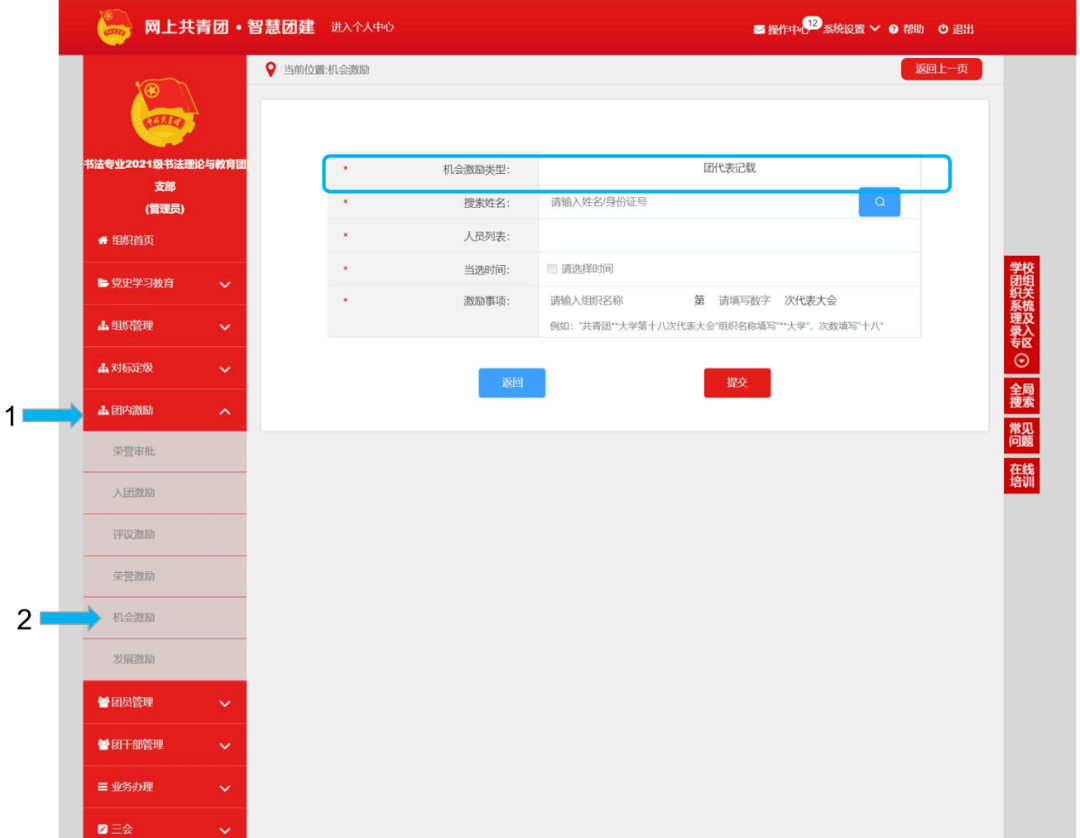The height and width of the screenshot is (838, 1080).
Task: Expand the 团员管理 section
Action: click(x=164, y=702)
